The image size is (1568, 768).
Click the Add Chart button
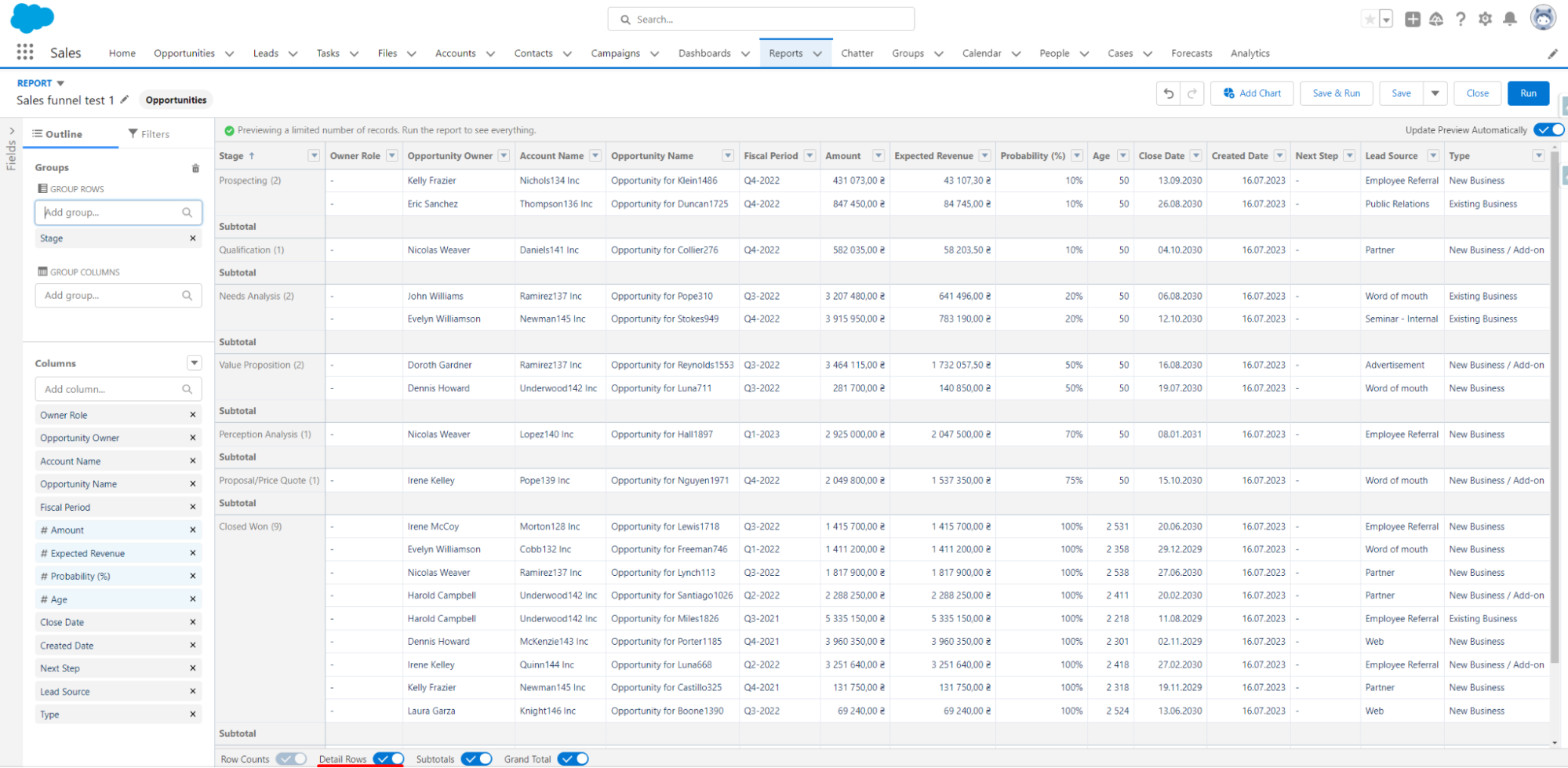pos(1252,93)
